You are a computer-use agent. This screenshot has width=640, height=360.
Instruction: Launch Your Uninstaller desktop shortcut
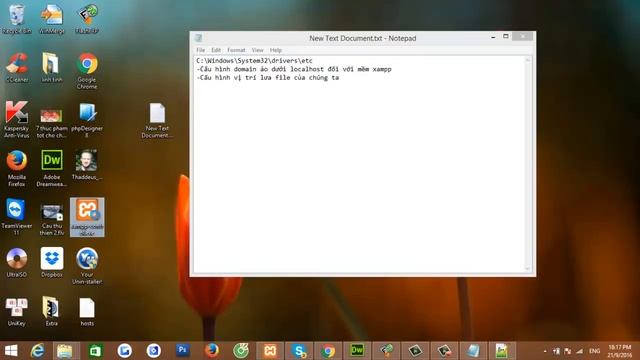click(87, 266)
